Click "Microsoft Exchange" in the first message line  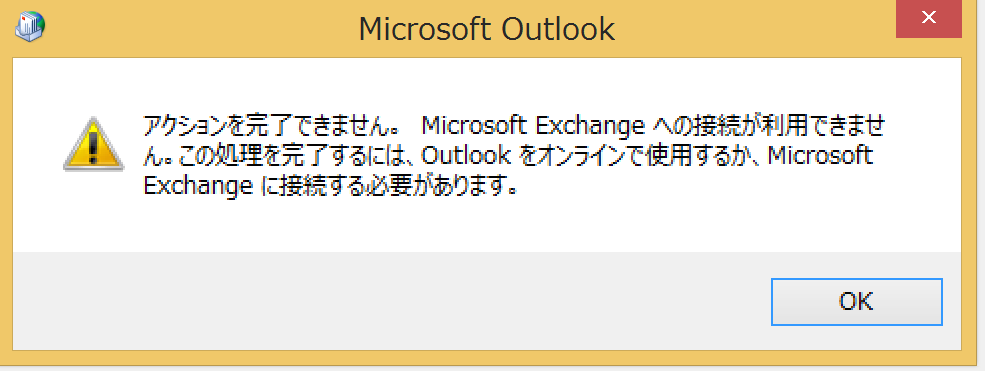[533, 126]
